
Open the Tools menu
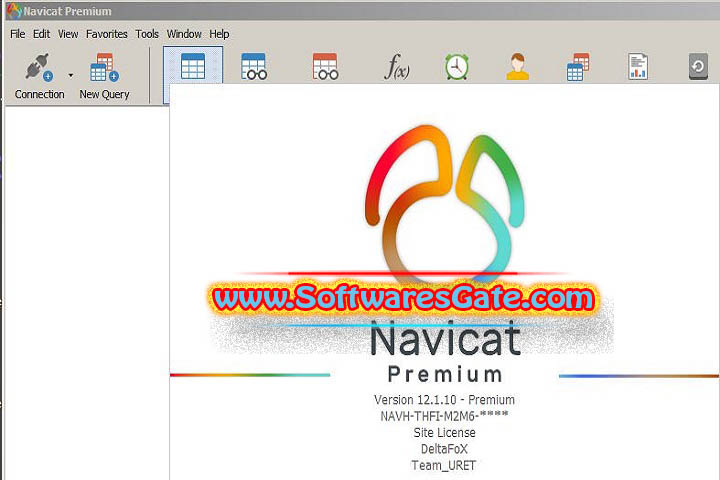(147, 34)
